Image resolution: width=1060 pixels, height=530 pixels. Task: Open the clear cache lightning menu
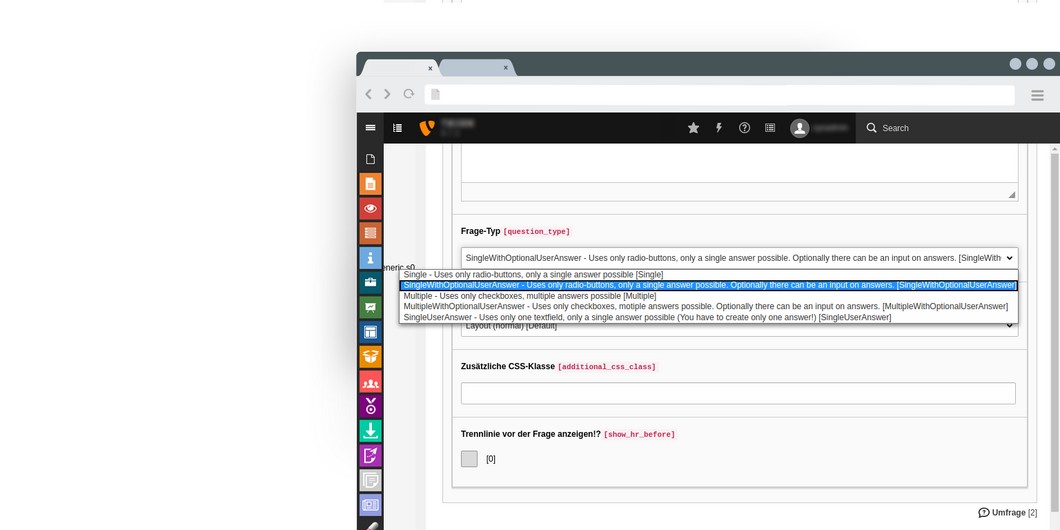719,128
